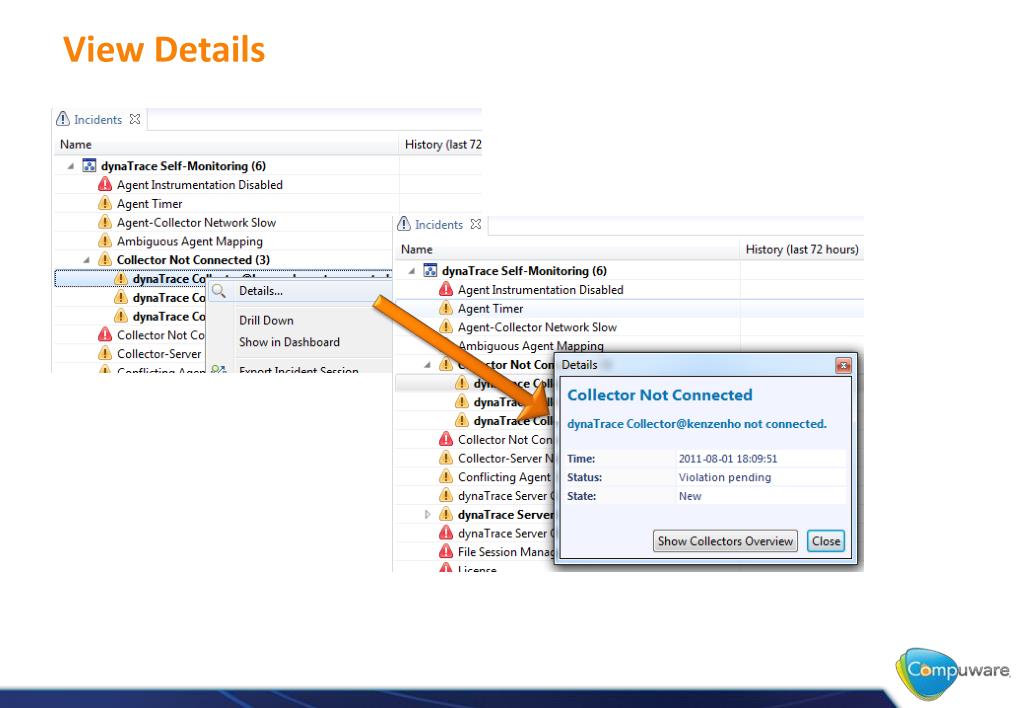Collapse dynaTrace Self-Monitoring (6) in left window
Viewport: 1023px width, 708px height.
click(70, 166)
